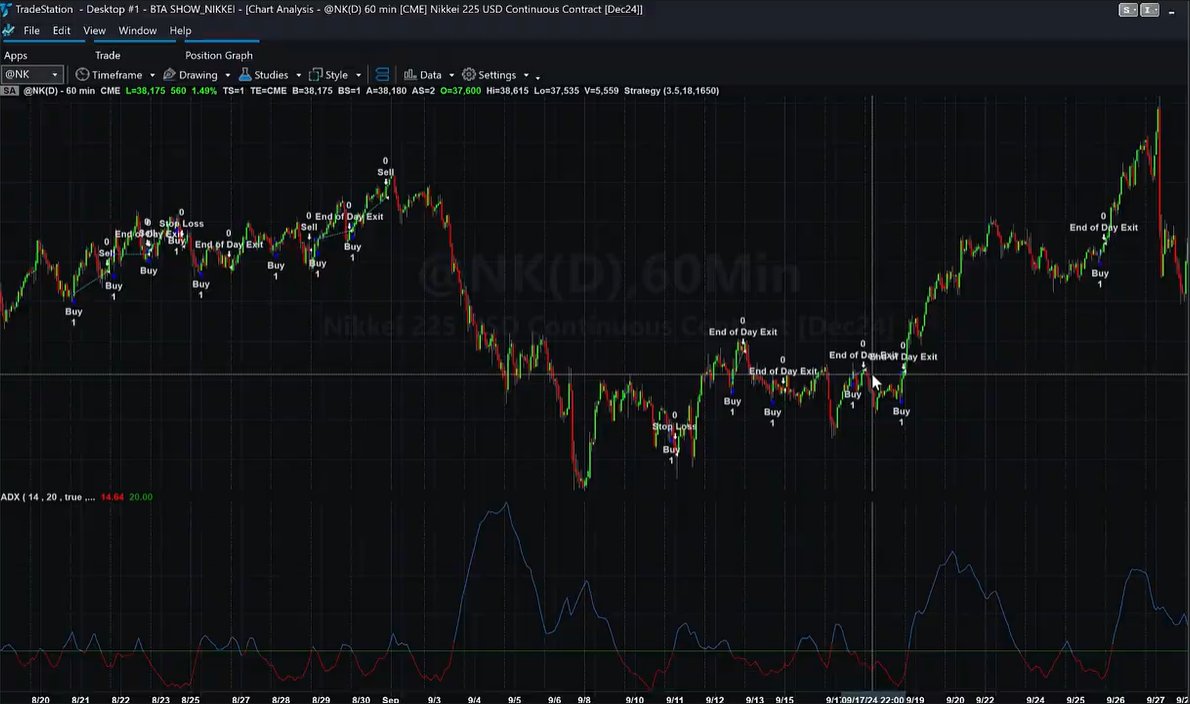Expand the Style dropdown arrow
The height and width of the screenshot is (704, 1190).
[x=358, y=75]
